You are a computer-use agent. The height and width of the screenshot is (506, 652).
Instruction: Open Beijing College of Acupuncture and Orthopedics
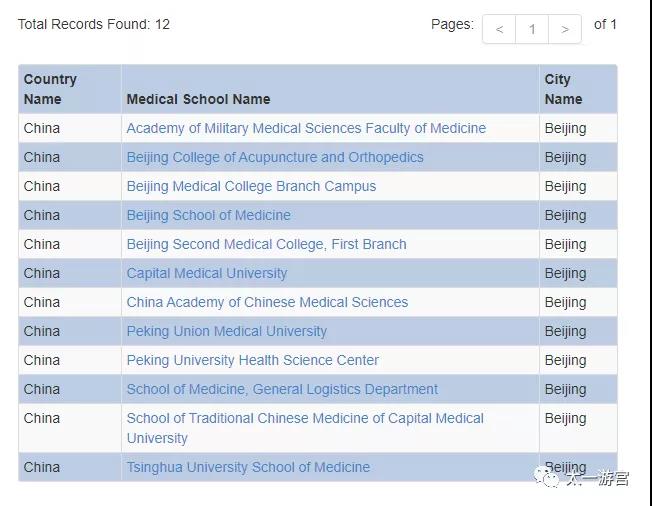click(x=275, y=157)
